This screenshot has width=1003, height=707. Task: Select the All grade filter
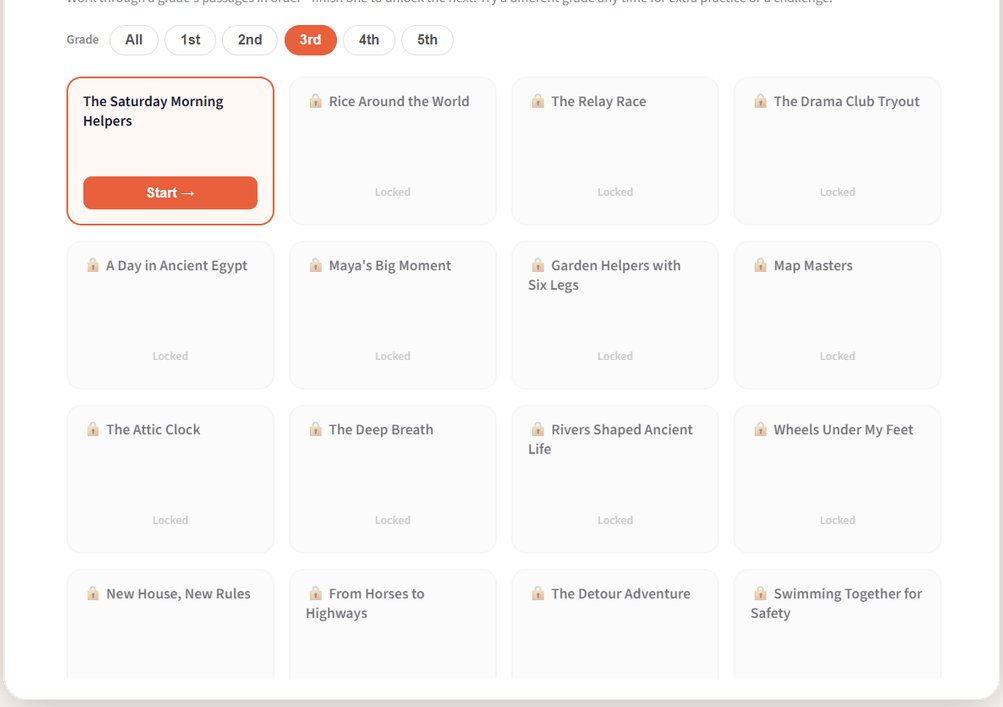coord(134,40)
